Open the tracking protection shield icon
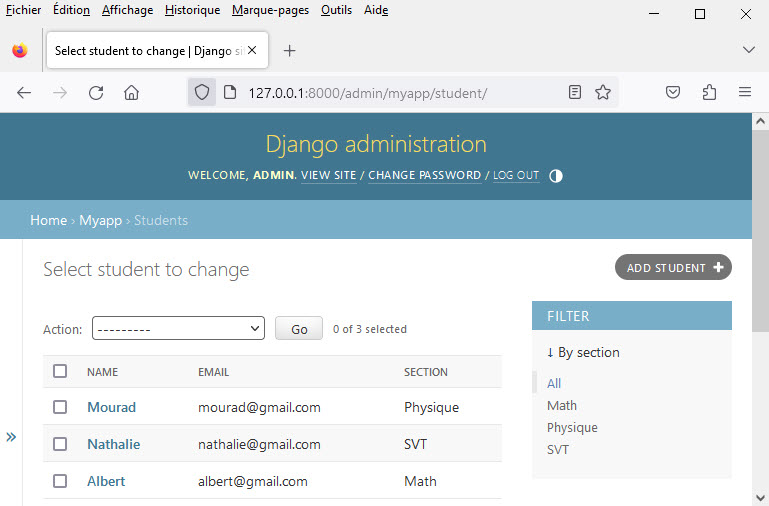 point(202,92)
